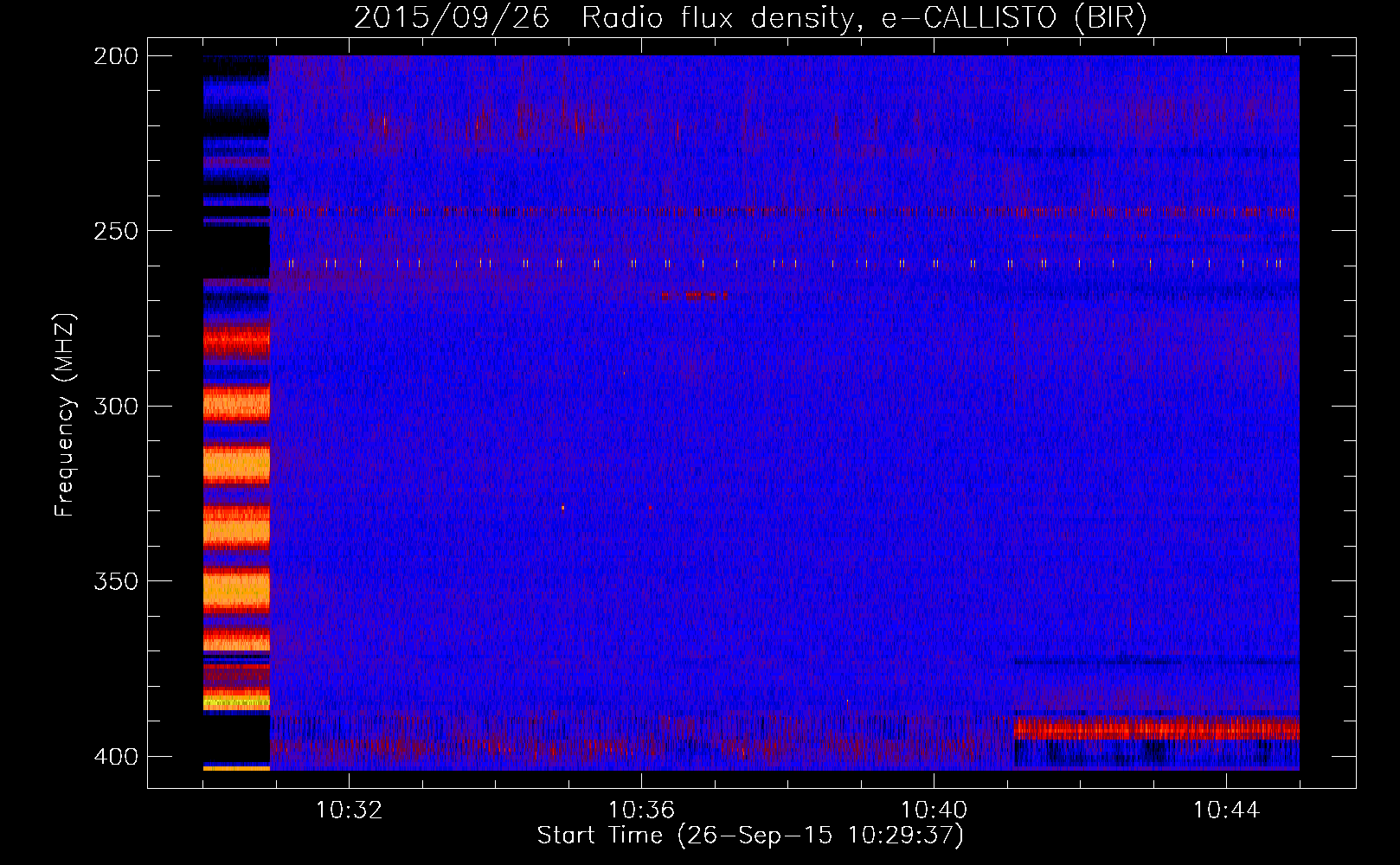
Task: Select the 10:40 time tick label
Action: (934, 811)
